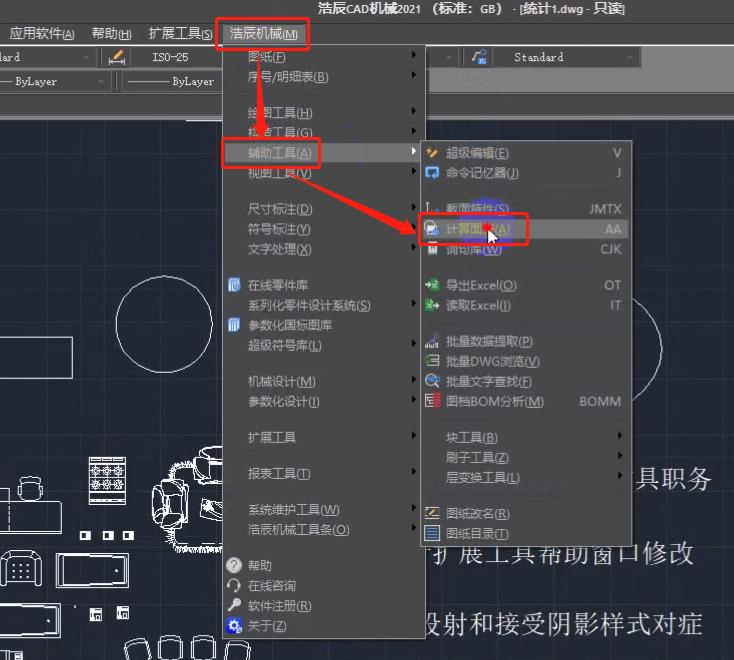Select the sofa group block in drawing
734x660 pixels.
(187, 500)
